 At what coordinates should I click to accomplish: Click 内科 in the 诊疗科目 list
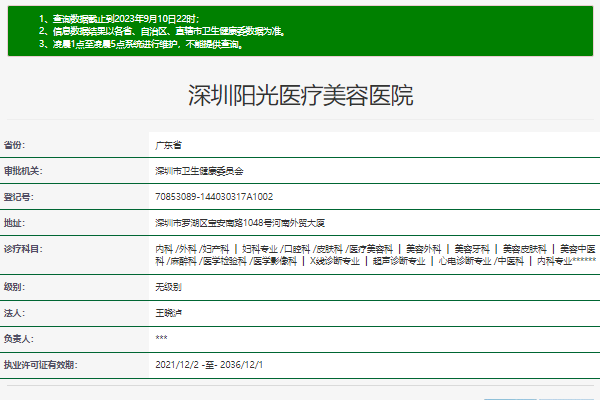click(164, 249)
